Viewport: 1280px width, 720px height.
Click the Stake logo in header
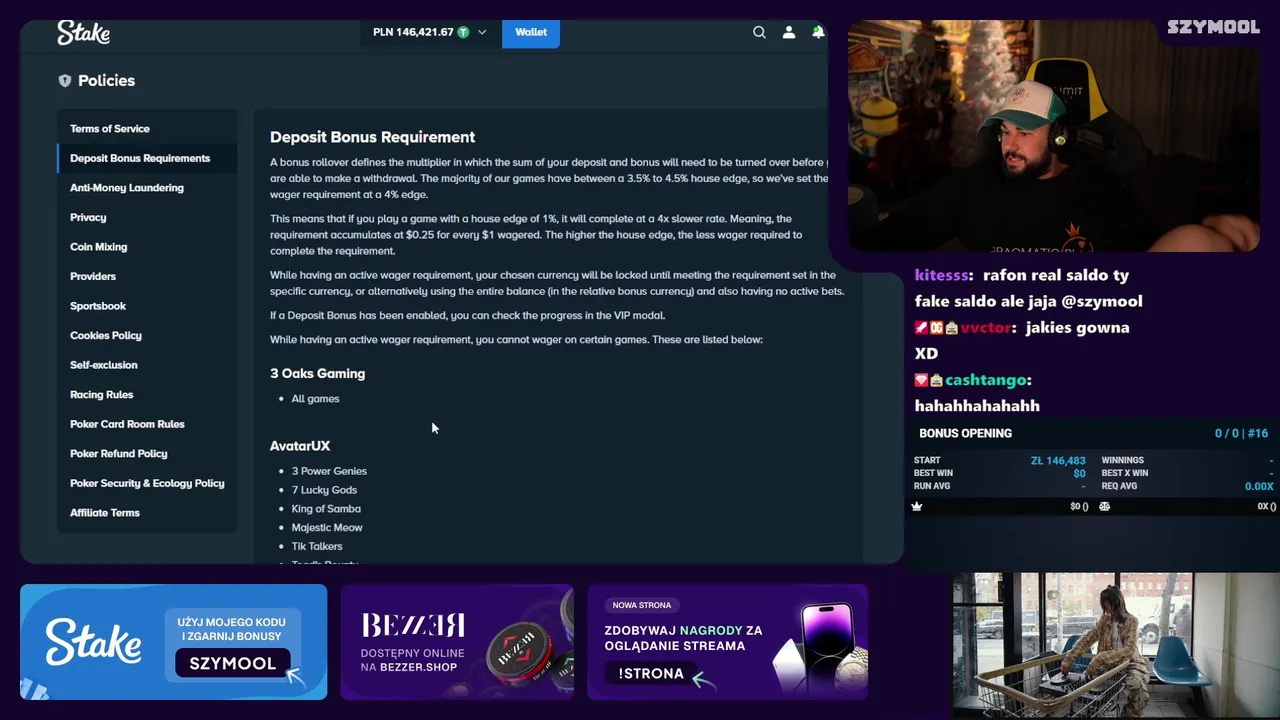pos(83,33)
